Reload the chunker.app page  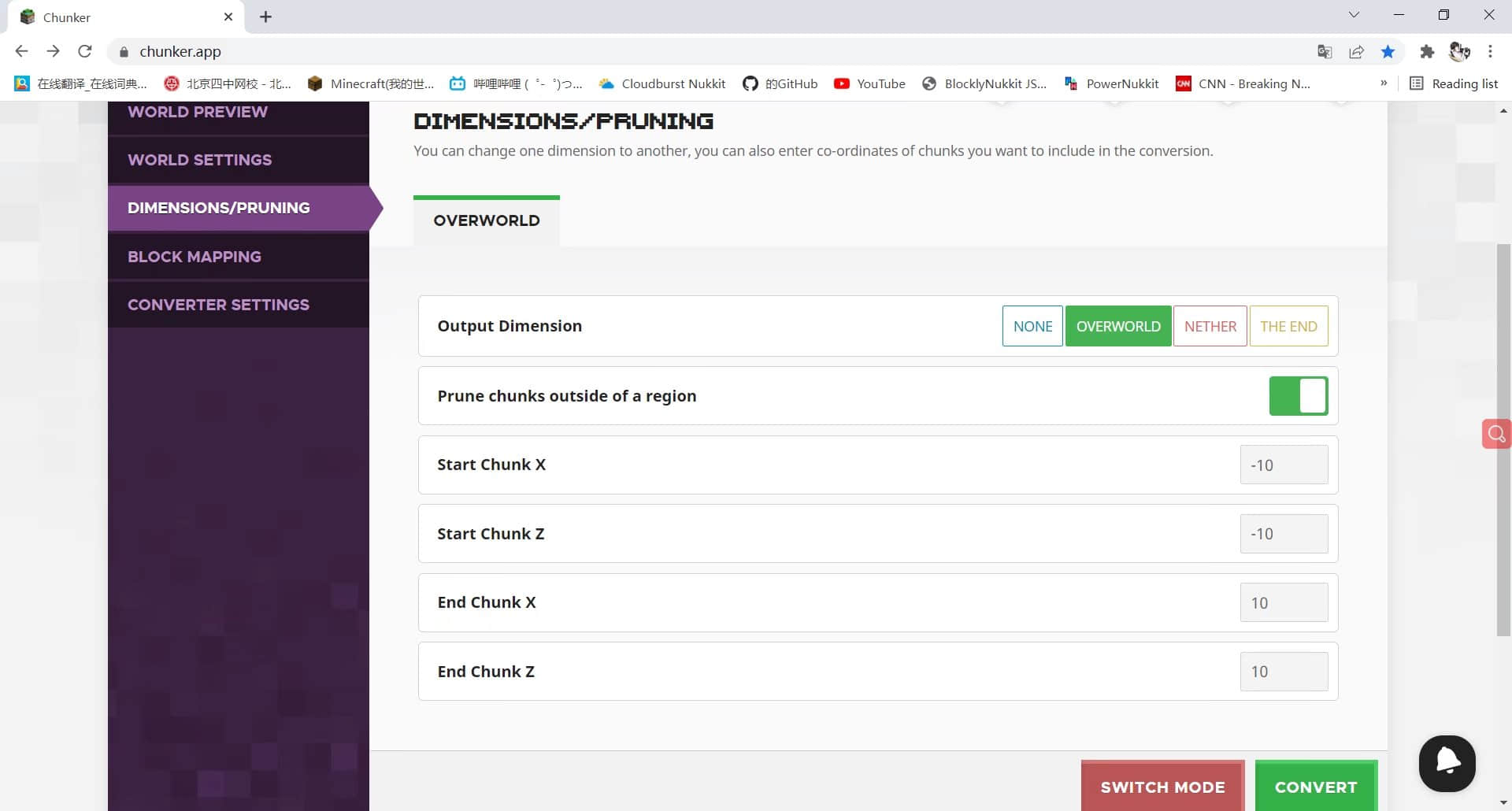[85, 51]
